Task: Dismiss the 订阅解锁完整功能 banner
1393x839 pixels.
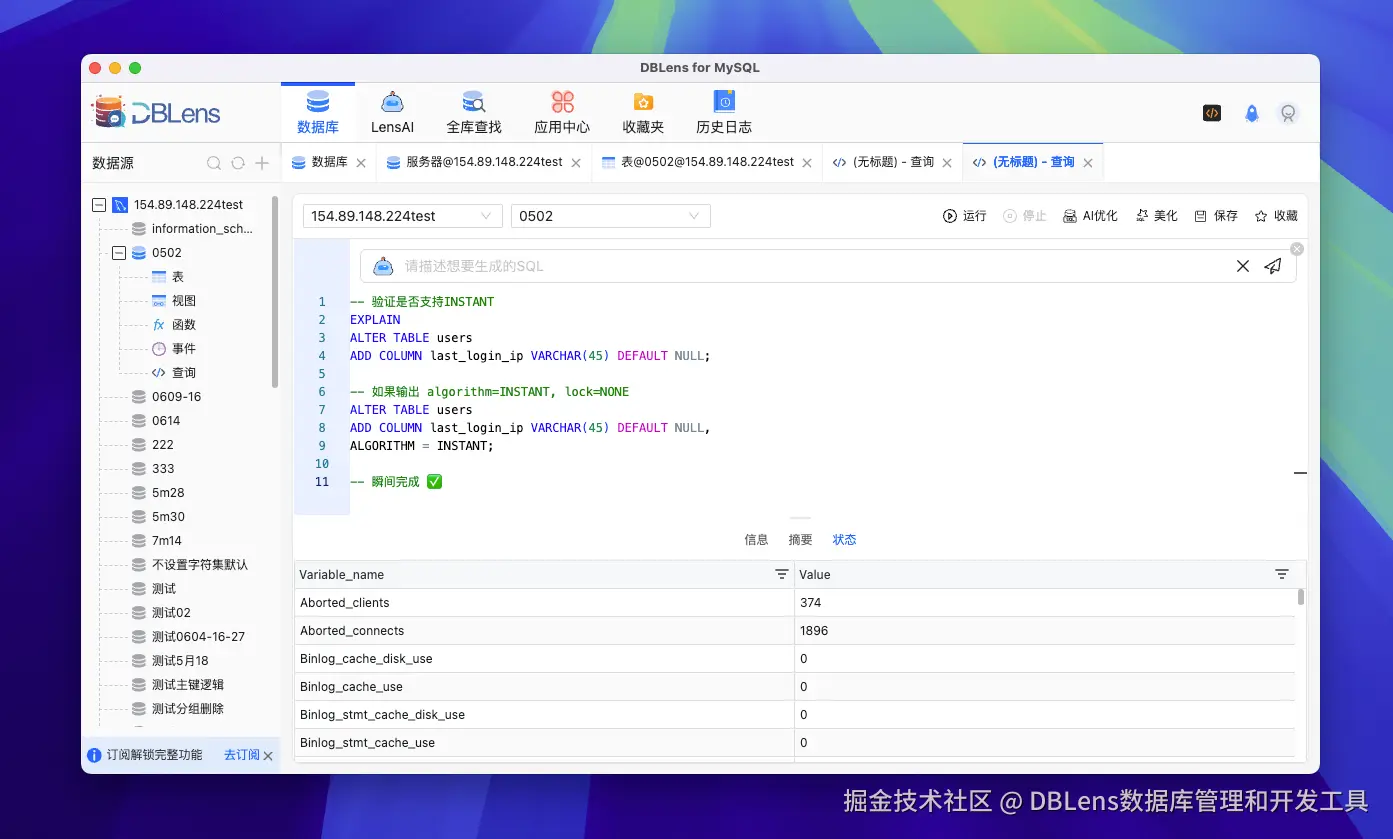Action: click(x=268, y=756)
